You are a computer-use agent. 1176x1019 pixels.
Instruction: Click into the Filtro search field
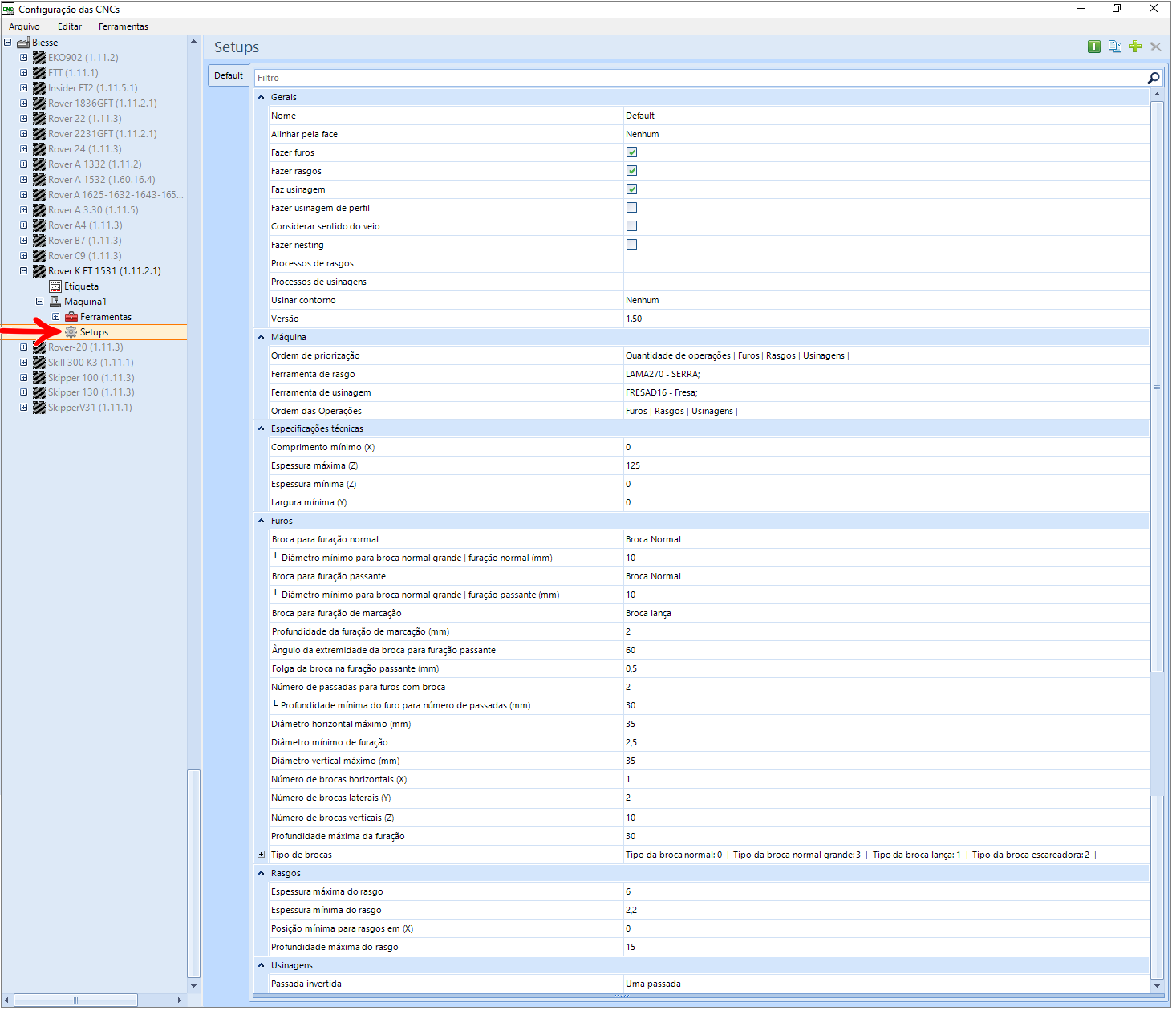pos(700,78)
